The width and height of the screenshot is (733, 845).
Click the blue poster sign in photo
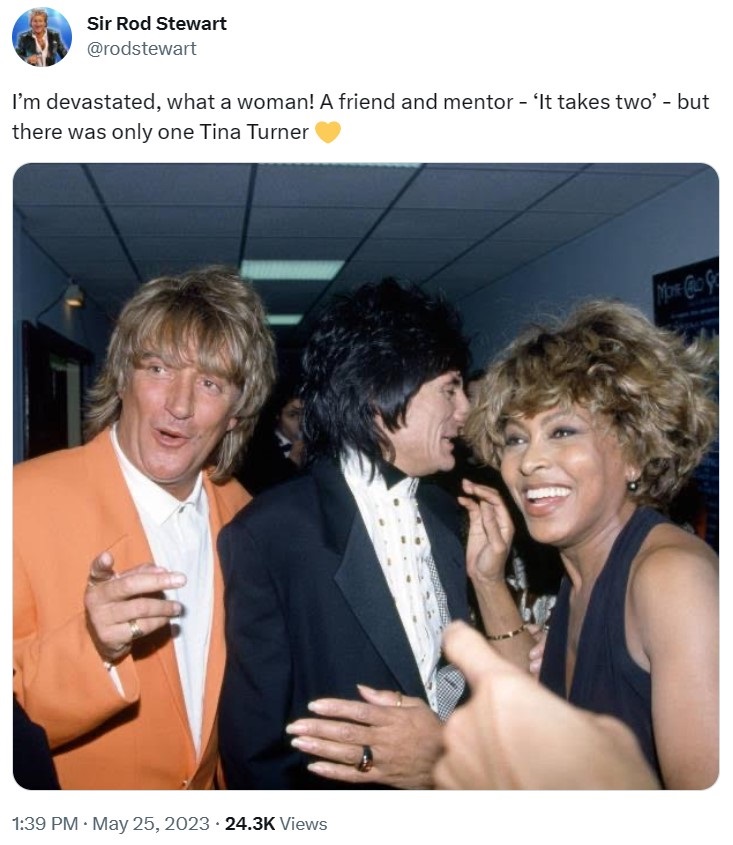coord(686,302)
